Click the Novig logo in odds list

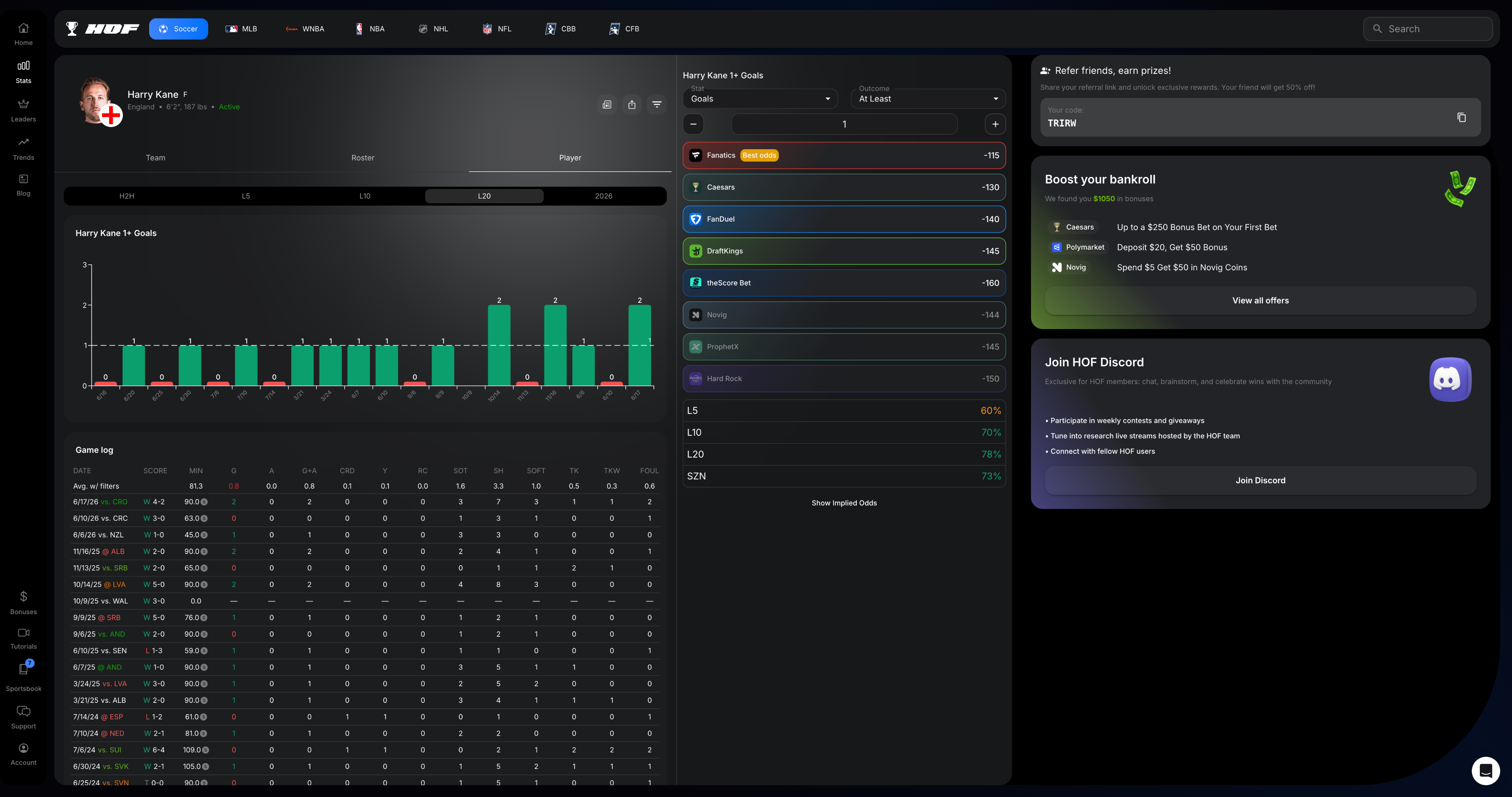[695, 315]
